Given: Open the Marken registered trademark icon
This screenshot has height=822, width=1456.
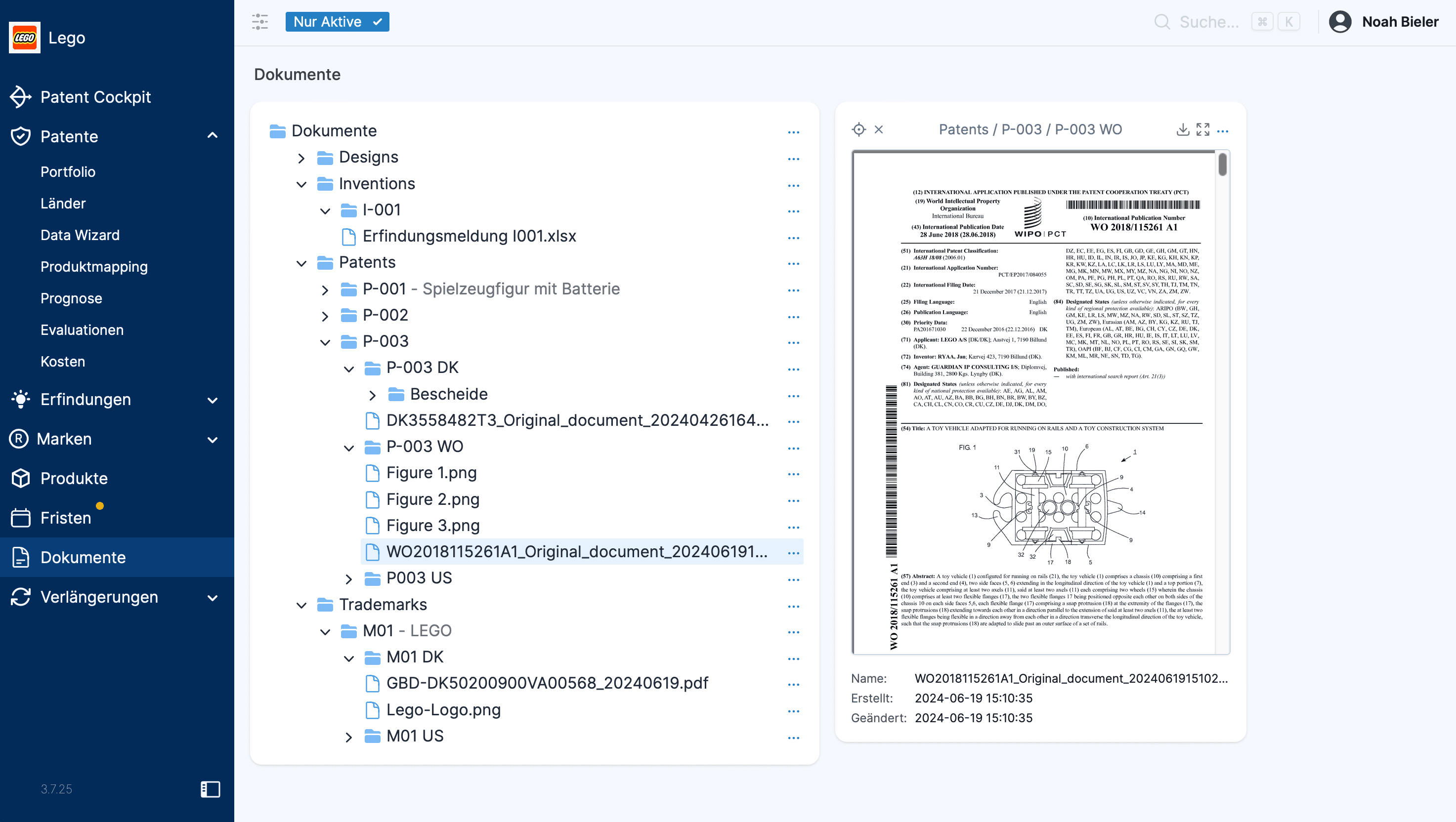Looking at the screenshot, I should coord(19,439).
